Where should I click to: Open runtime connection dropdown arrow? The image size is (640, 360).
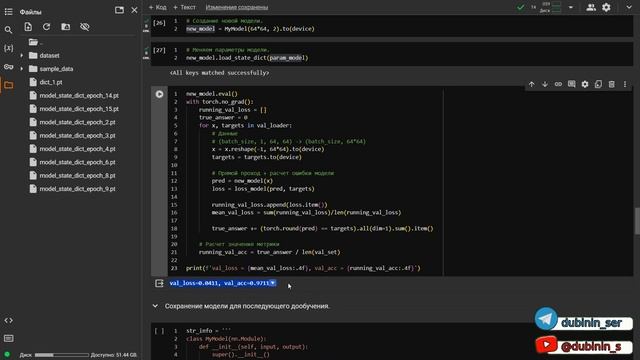(571, 7)
